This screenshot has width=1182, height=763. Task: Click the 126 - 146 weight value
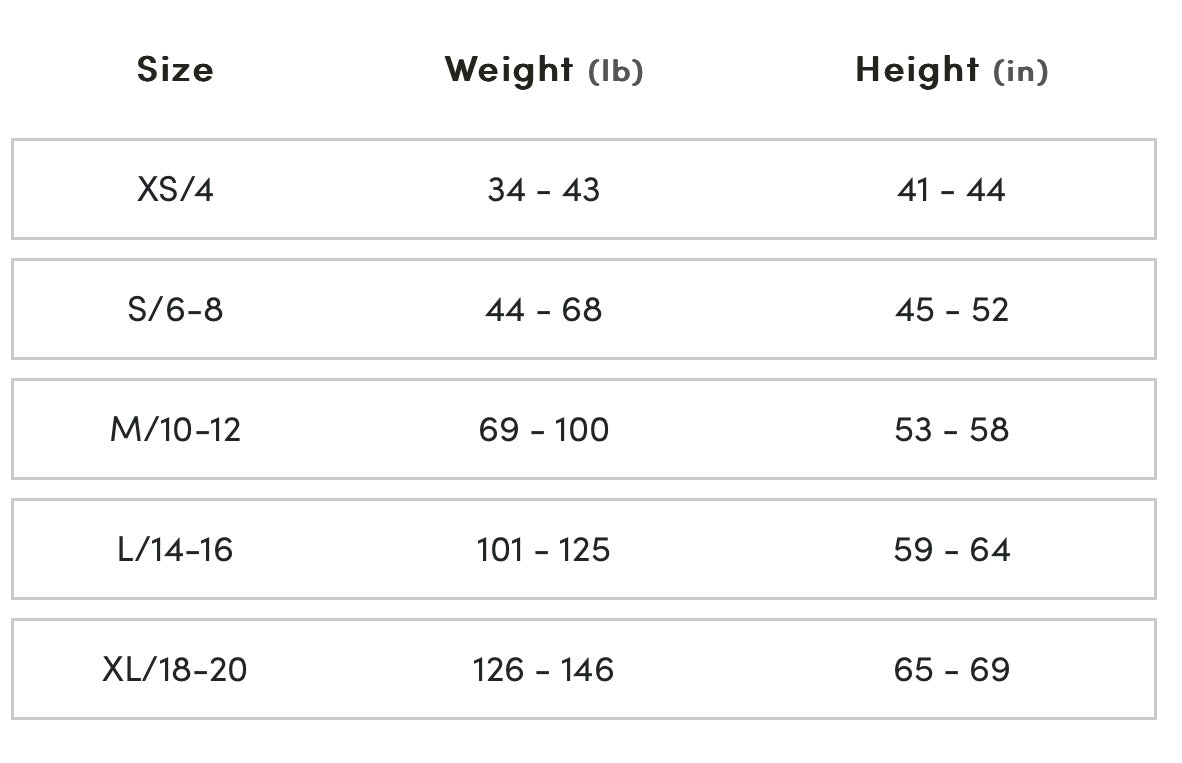543,669
